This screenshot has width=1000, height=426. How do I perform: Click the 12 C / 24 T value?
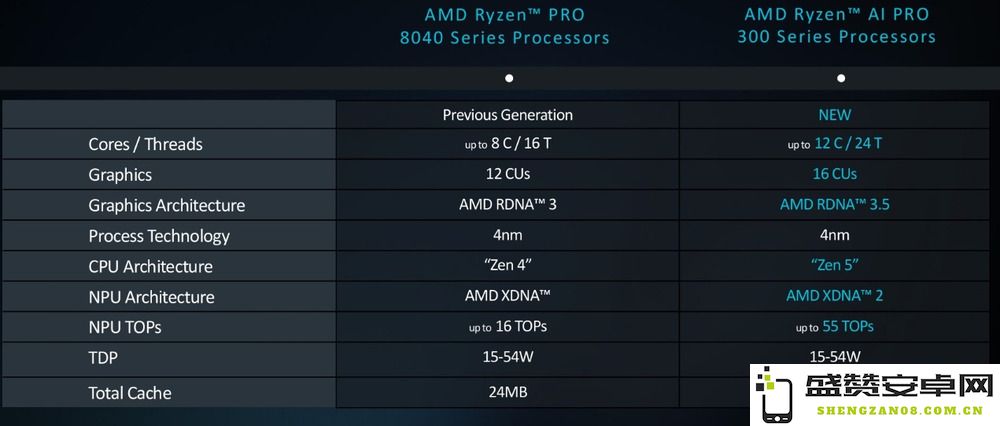point(848,143)
